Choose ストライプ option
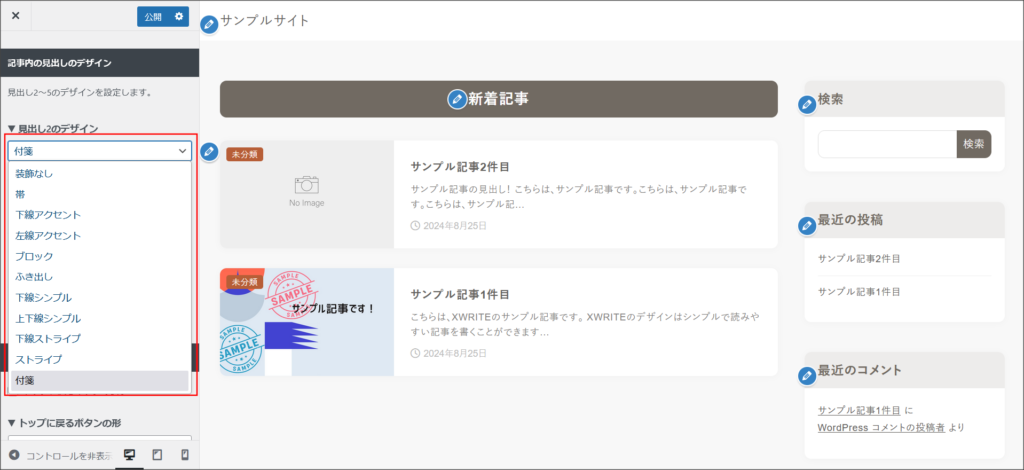The height and width of the screenshot is (470, 1024). [99, 360]
